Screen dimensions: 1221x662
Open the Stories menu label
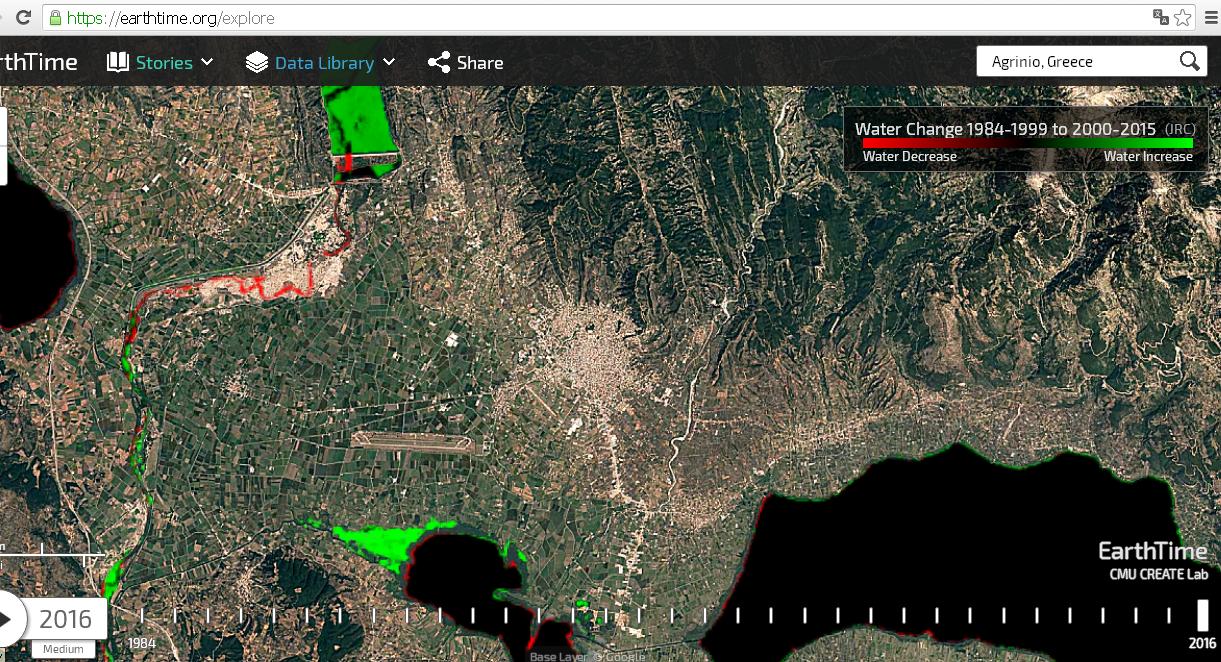(x=164, y=62)
